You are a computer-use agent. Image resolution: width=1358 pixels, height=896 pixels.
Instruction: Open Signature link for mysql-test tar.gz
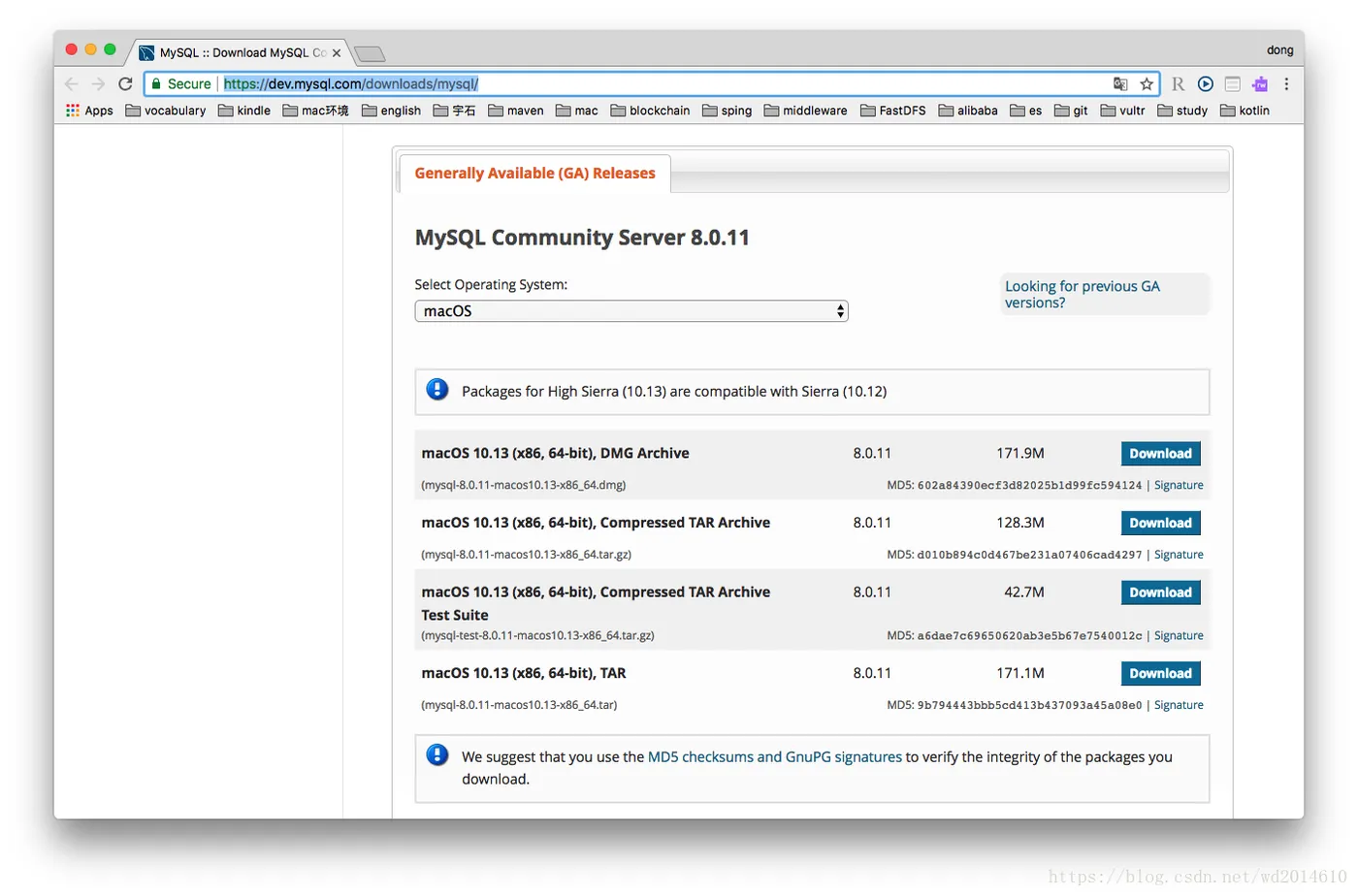coord(1179,636)
